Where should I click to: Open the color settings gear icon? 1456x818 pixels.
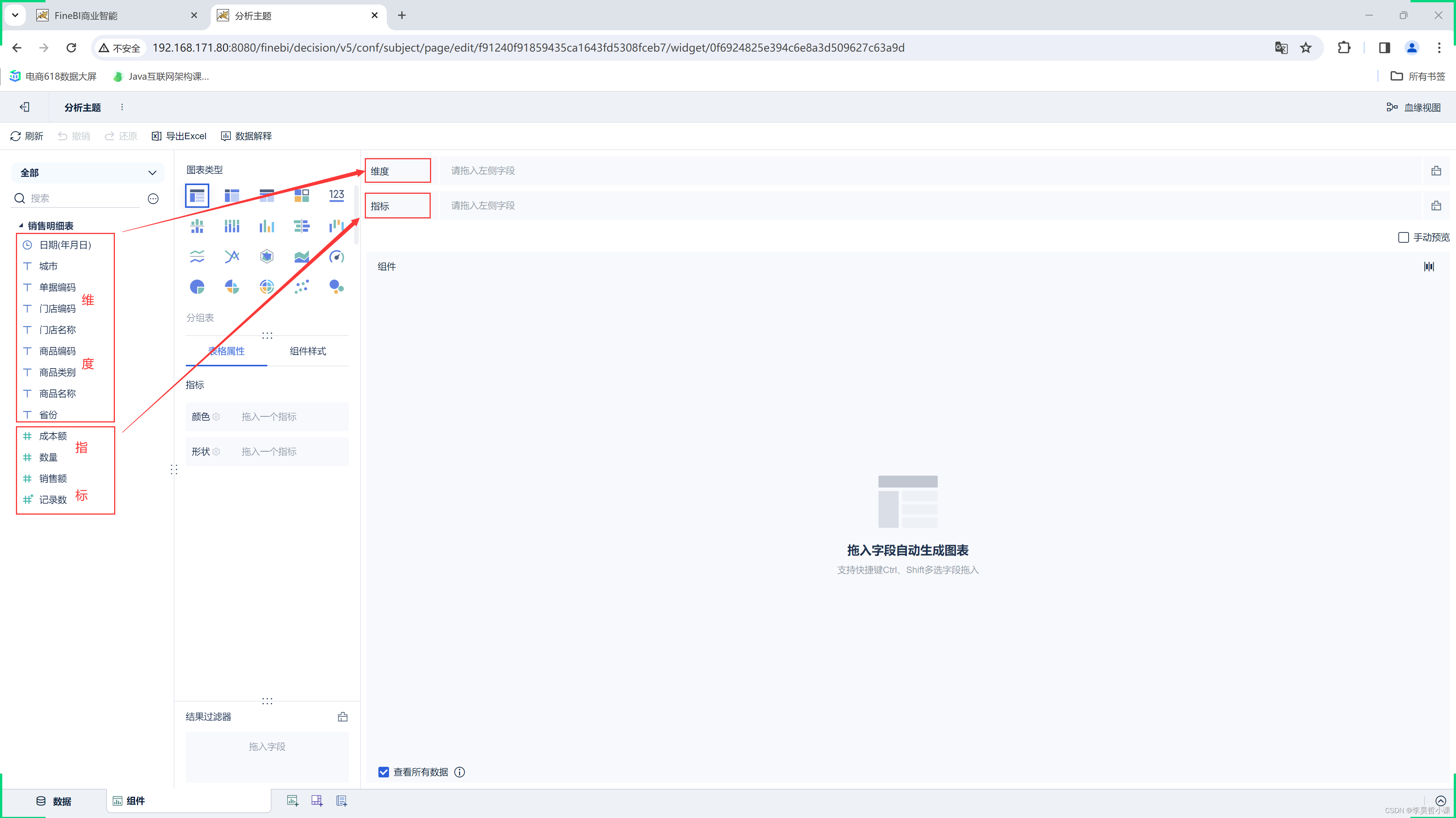[x=217, y=417]
